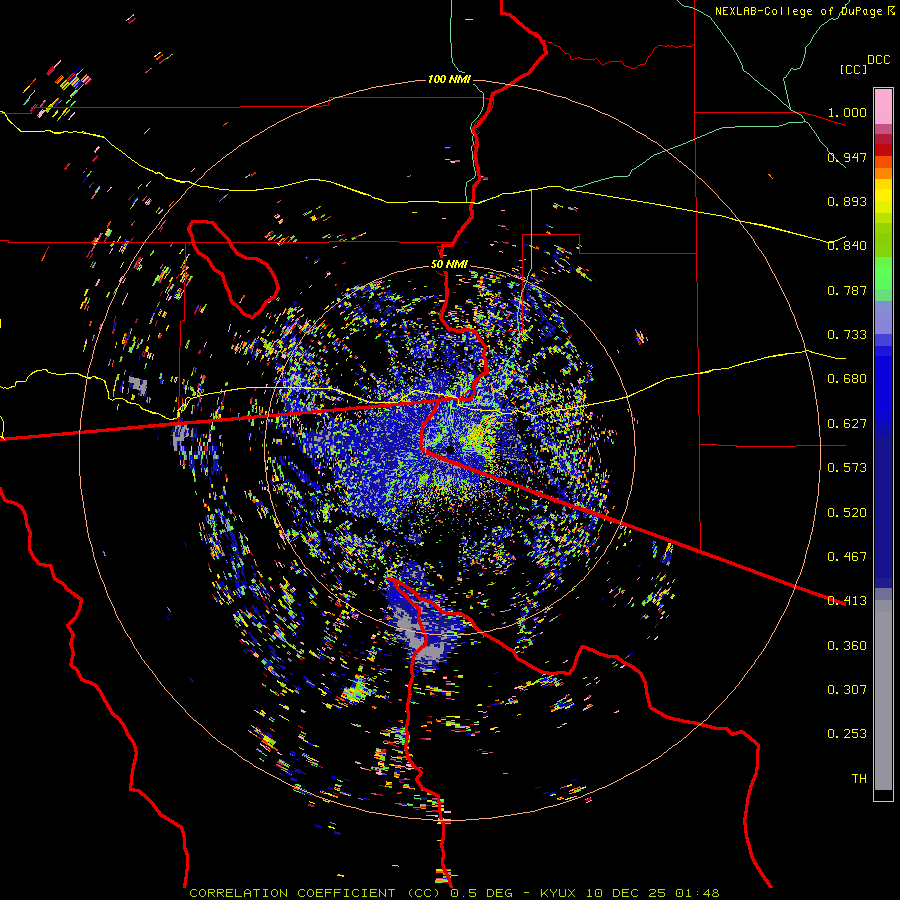
Task: Click the 100 NMI range ring label
Action: tap(449, 79)
